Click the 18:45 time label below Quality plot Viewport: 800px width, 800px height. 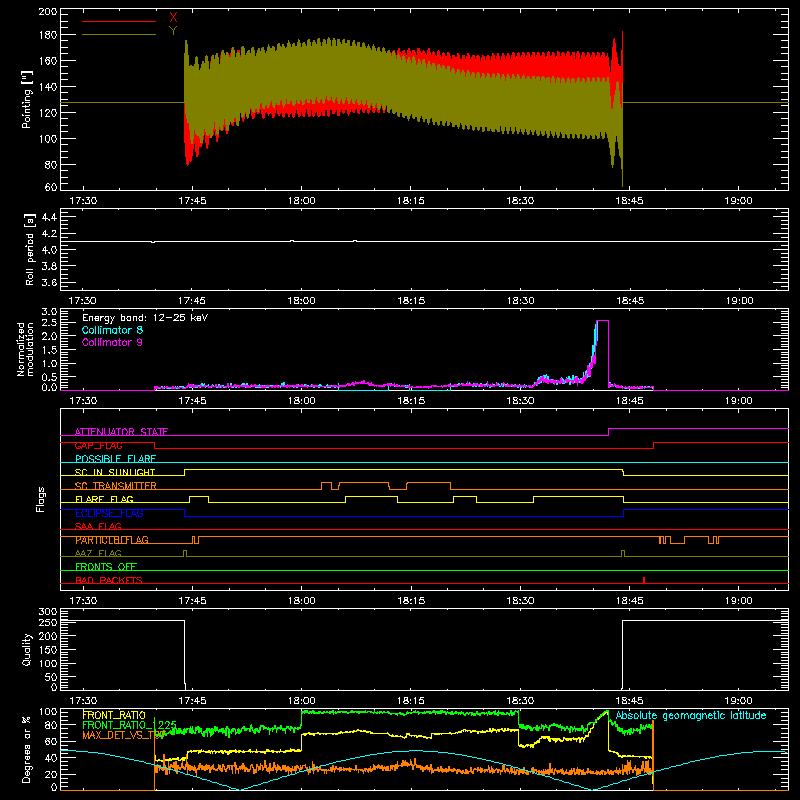pyautogui.click(x=630, y=701)
